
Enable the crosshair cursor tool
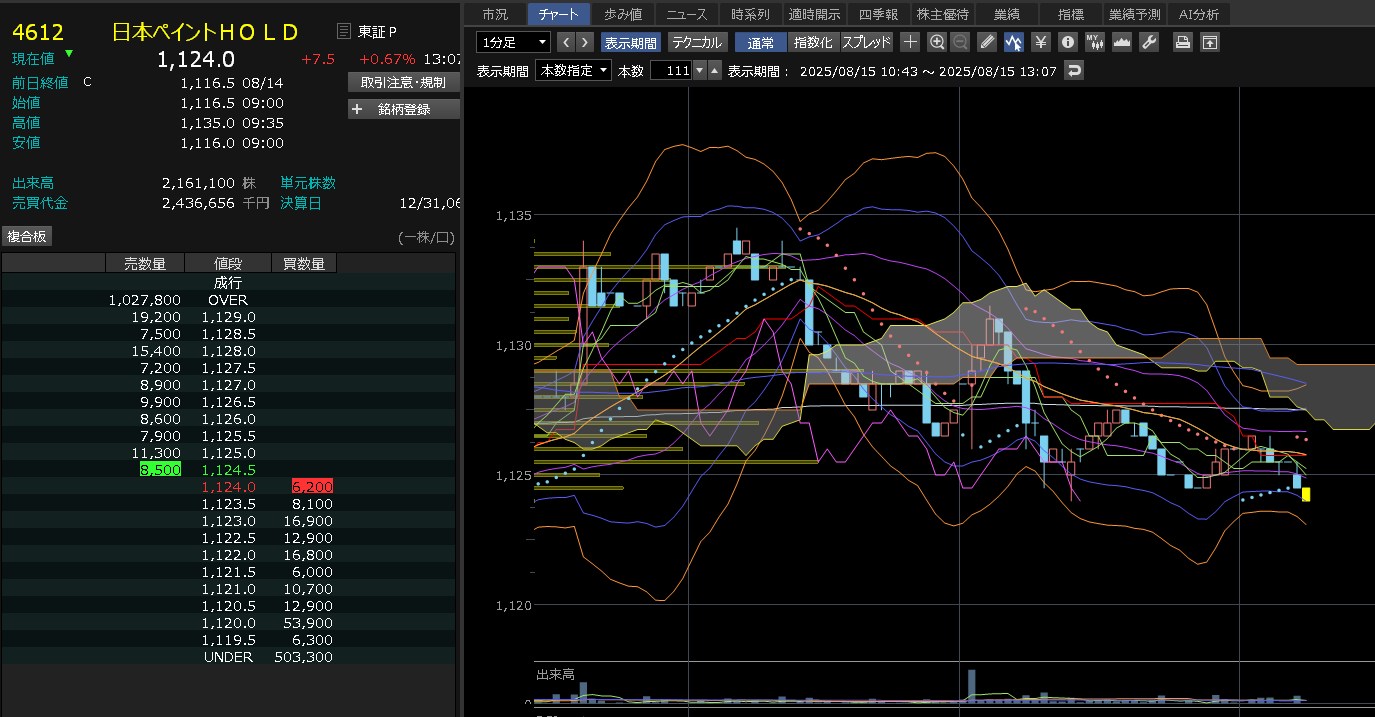click(910, 42)
